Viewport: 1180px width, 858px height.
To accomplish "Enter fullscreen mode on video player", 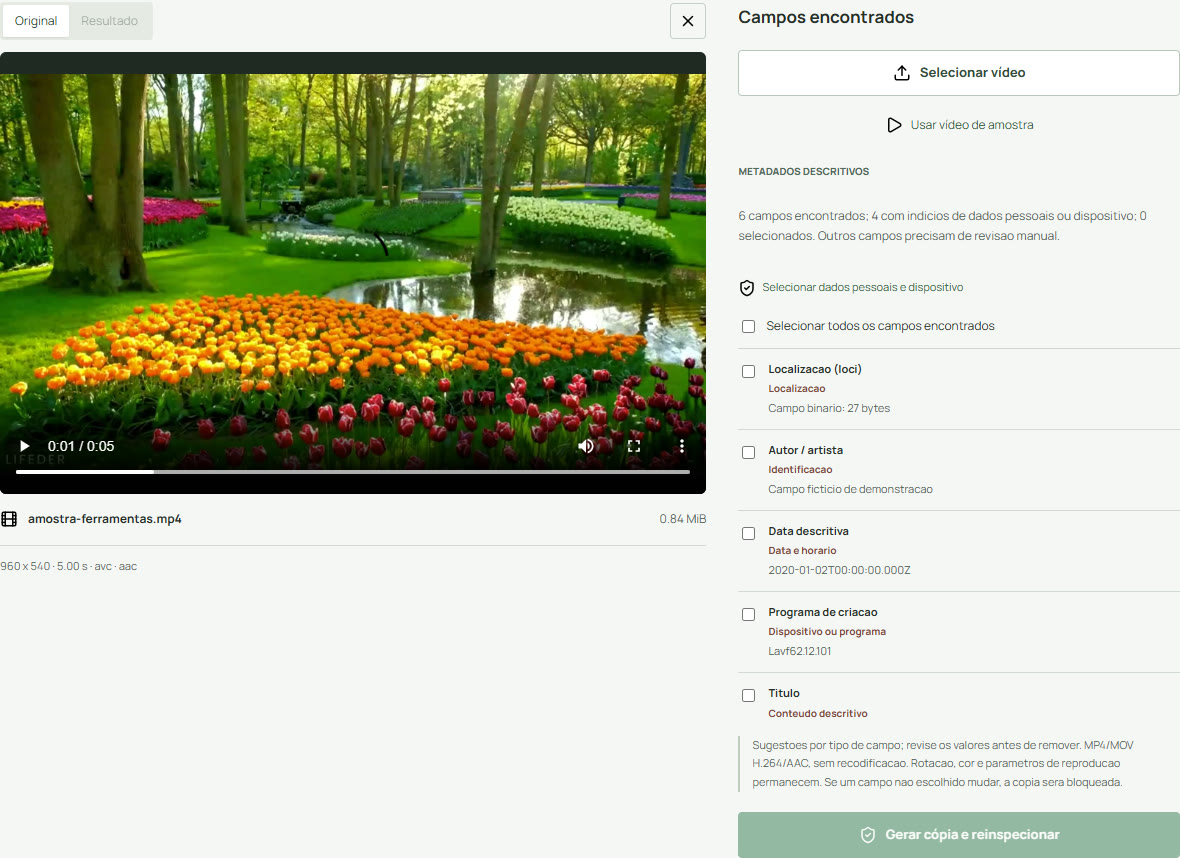I will coord(634,446).
